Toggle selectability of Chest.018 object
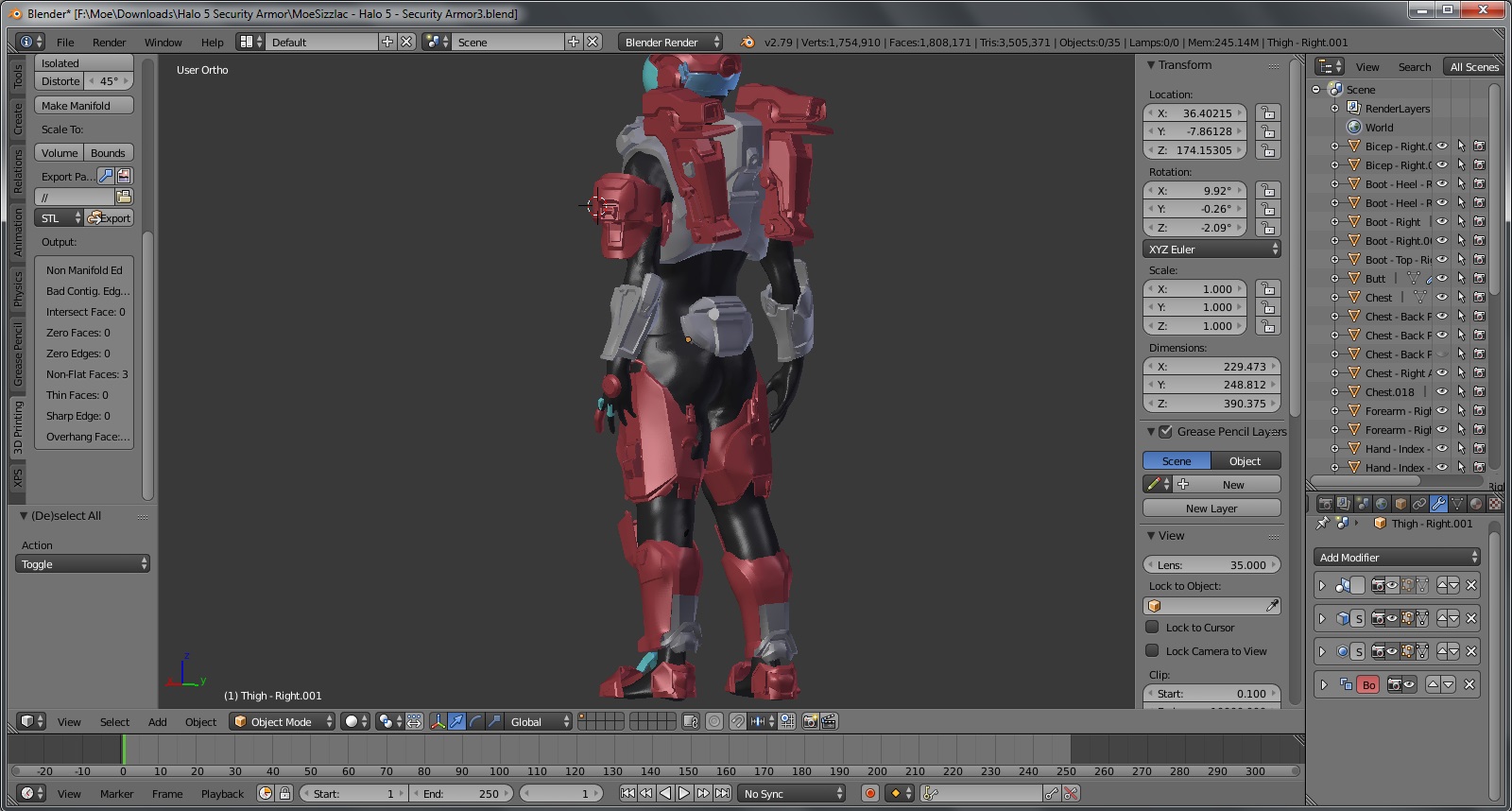 1461,391
